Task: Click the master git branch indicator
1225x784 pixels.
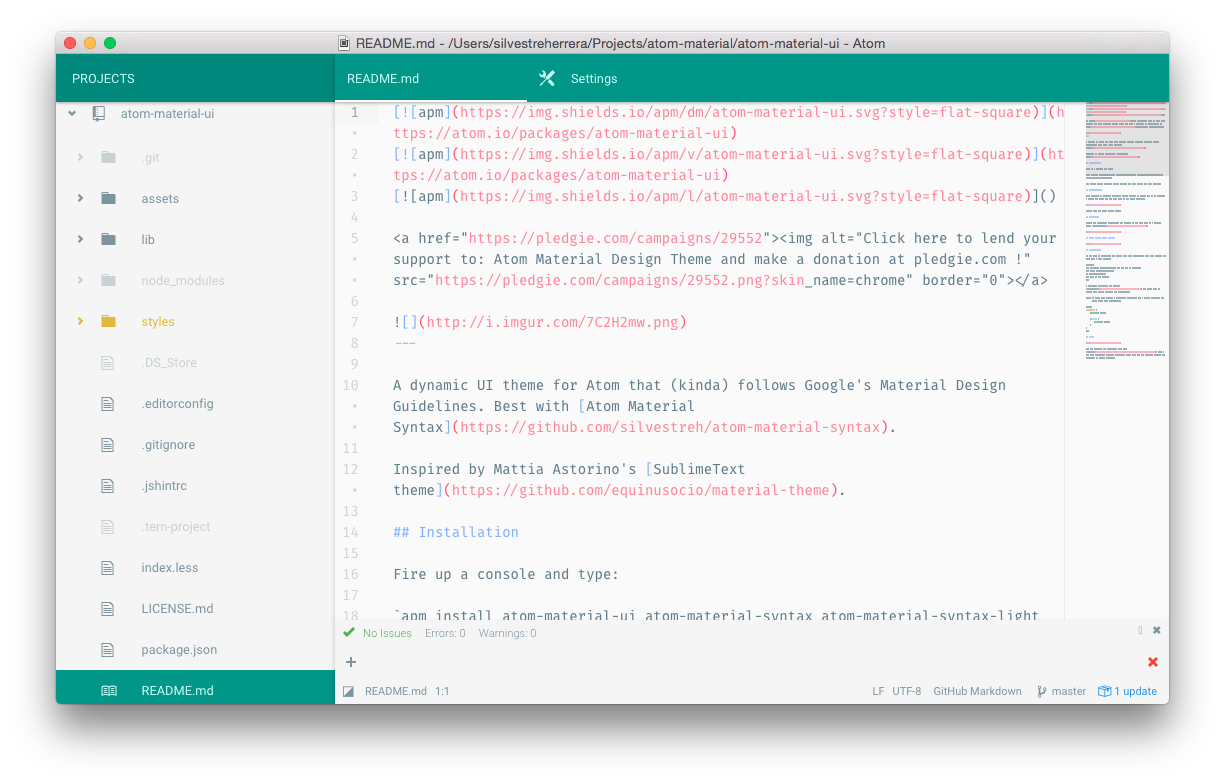Action: [x=1068, y=691]
